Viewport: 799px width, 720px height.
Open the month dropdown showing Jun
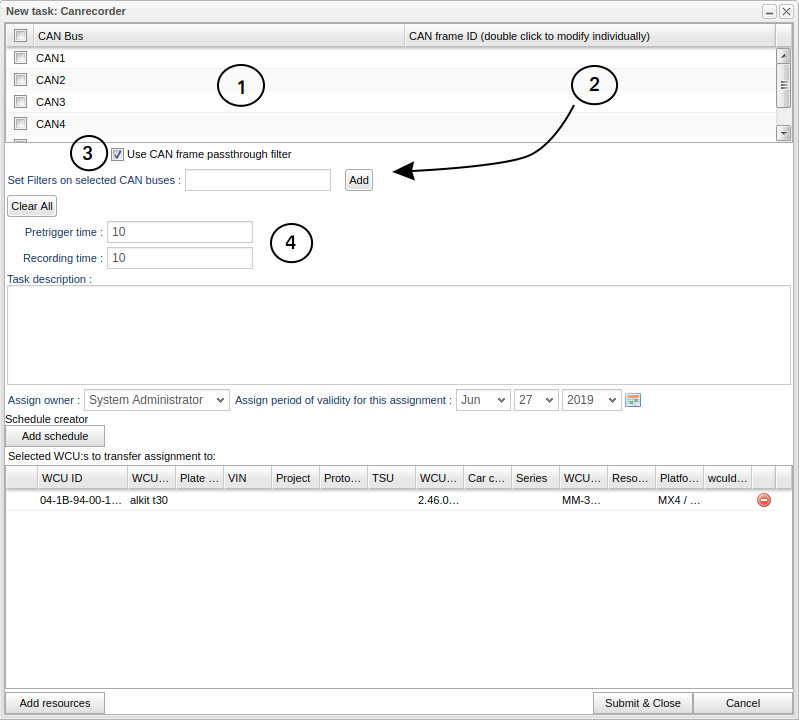click(x=483, y=400)
